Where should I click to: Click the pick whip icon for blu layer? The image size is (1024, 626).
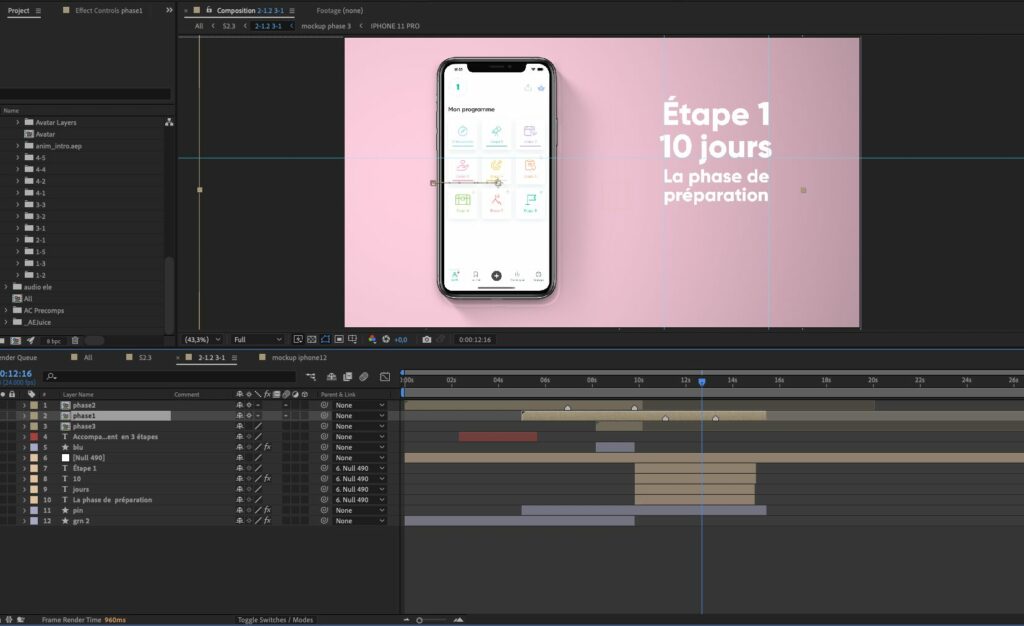(324, 447)
